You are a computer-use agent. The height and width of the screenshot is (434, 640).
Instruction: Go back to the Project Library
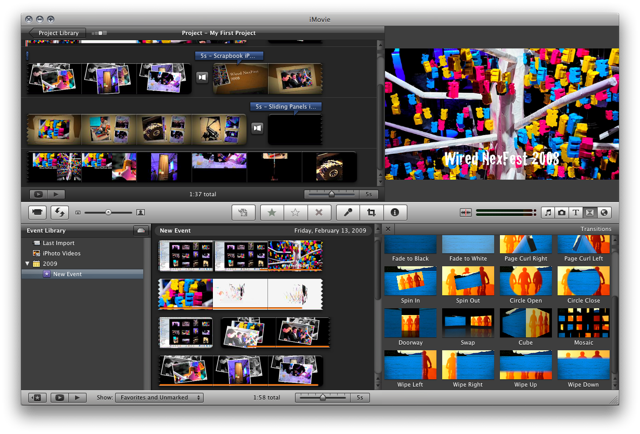(x=57, y=33)
